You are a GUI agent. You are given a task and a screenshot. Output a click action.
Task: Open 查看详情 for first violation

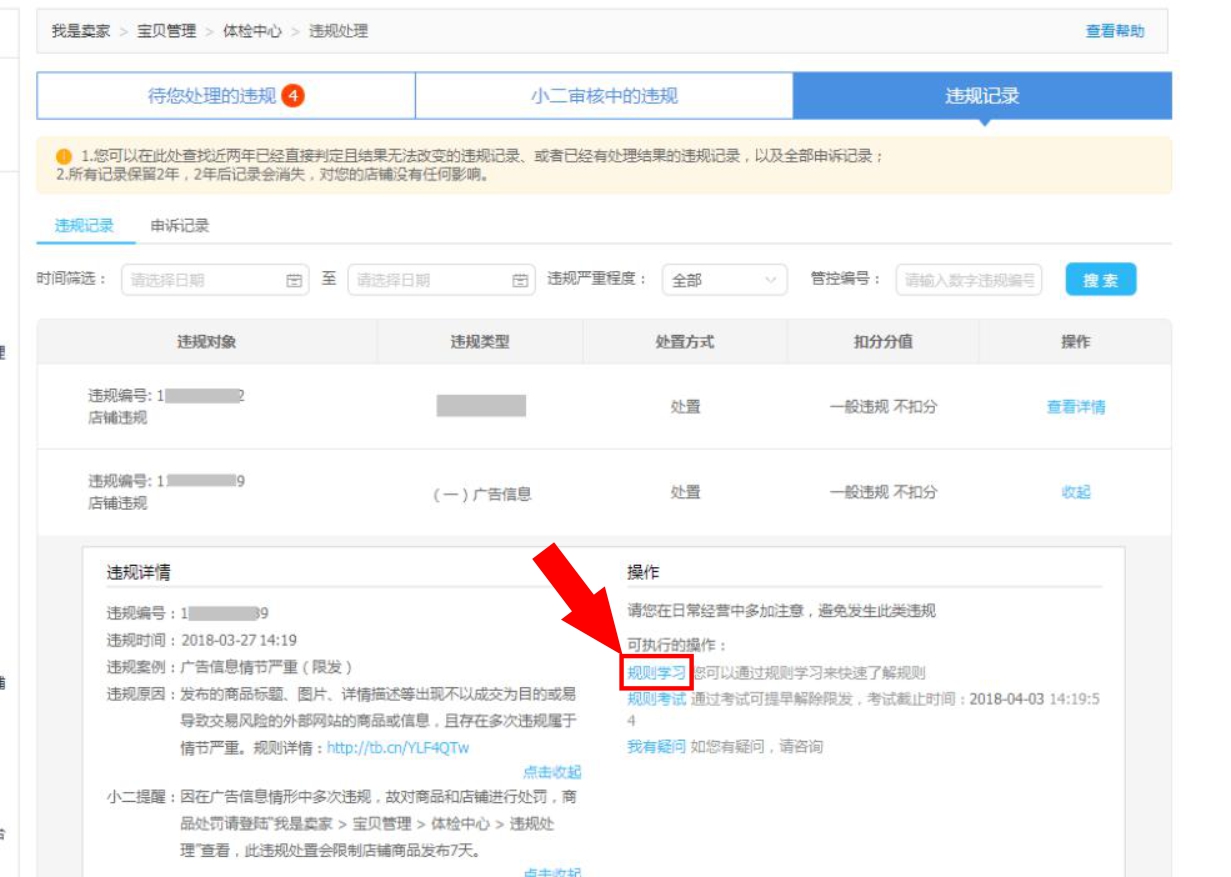tap(1075, 407)
